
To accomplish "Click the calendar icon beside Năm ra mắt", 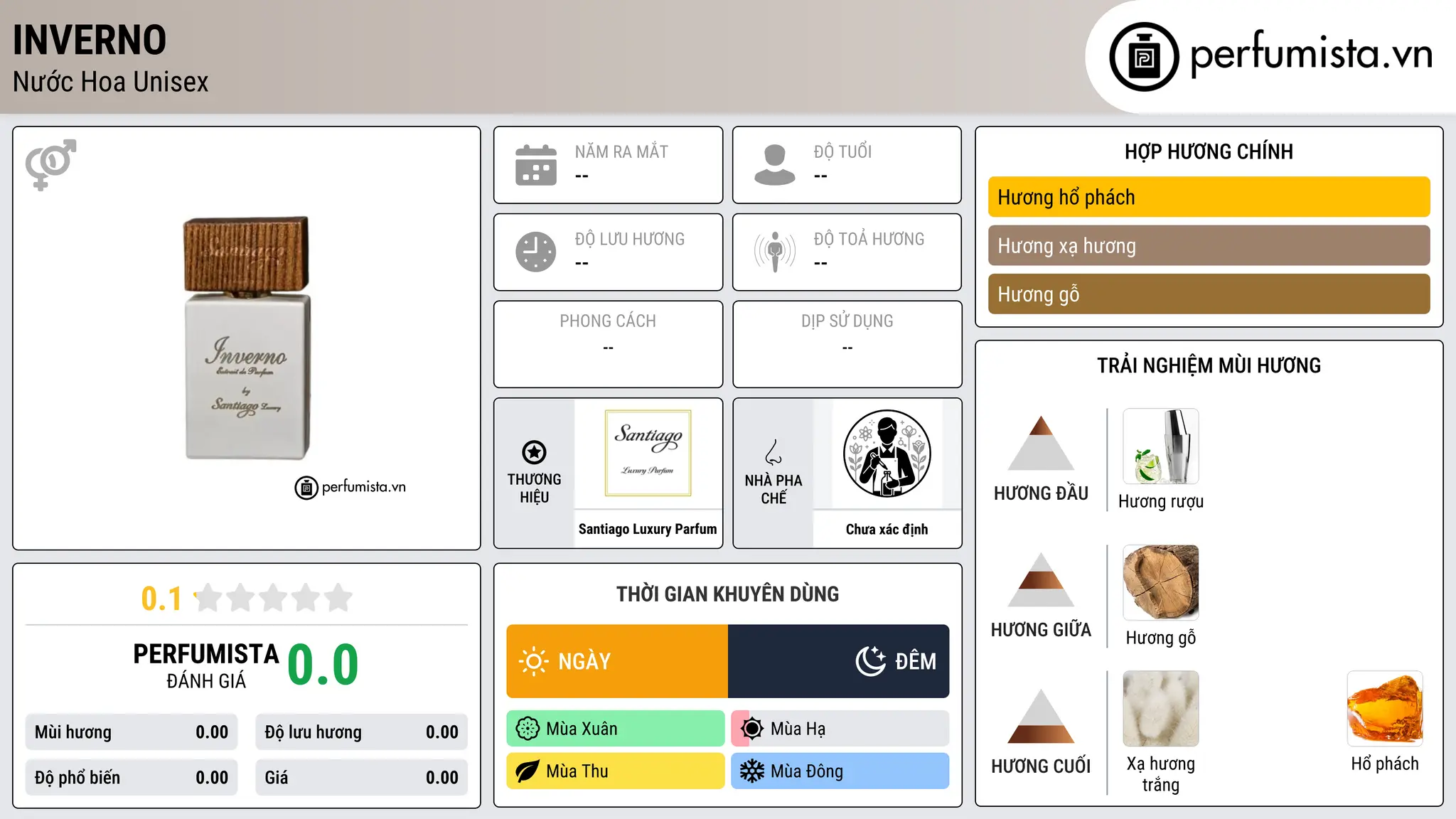I will pyautogui.click(x=536, y=165).
